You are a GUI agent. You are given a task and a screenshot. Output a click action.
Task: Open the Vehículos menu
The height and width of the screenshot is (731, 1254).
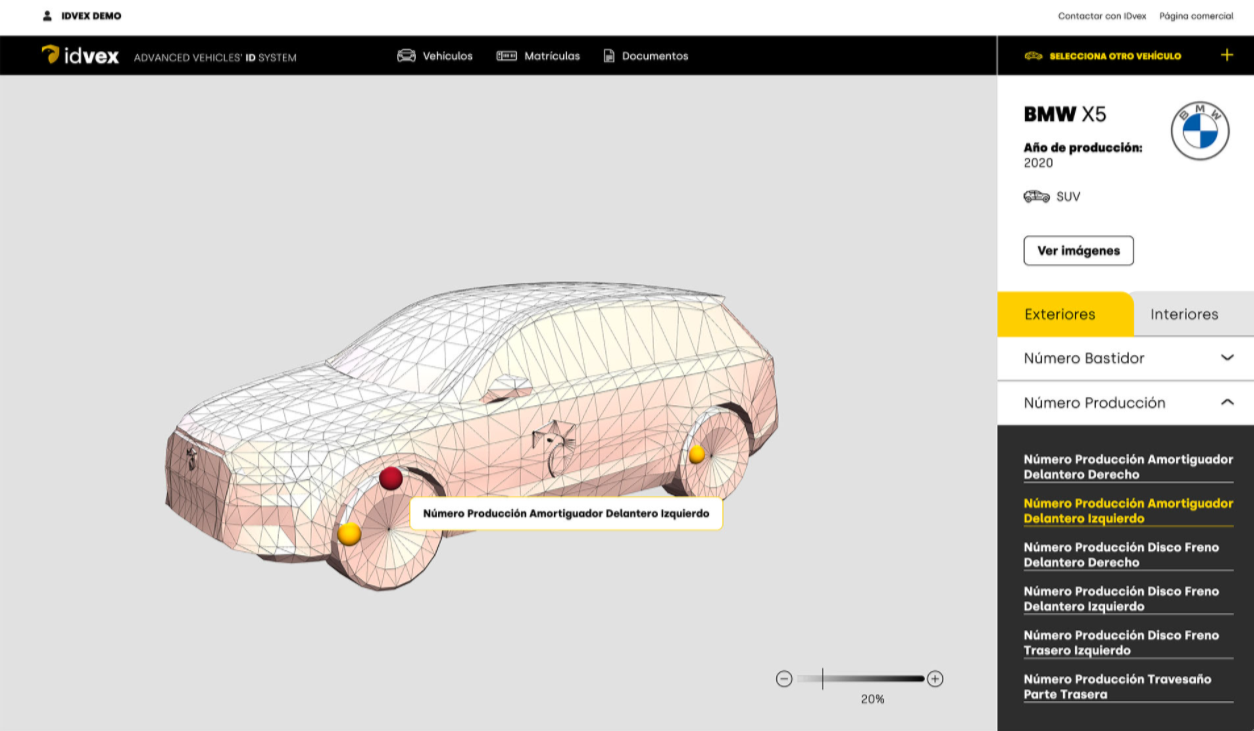(x=435, y=56)
